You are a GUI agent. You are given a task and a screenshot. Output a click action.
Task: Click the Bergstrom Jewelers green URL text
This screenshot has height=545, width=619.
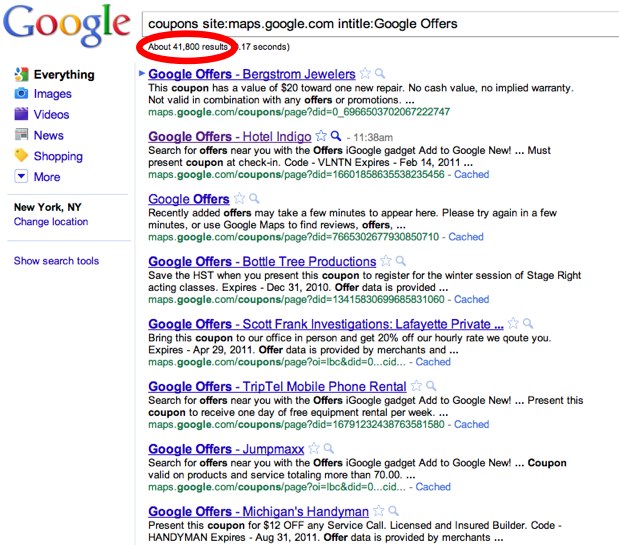(299, 112)
